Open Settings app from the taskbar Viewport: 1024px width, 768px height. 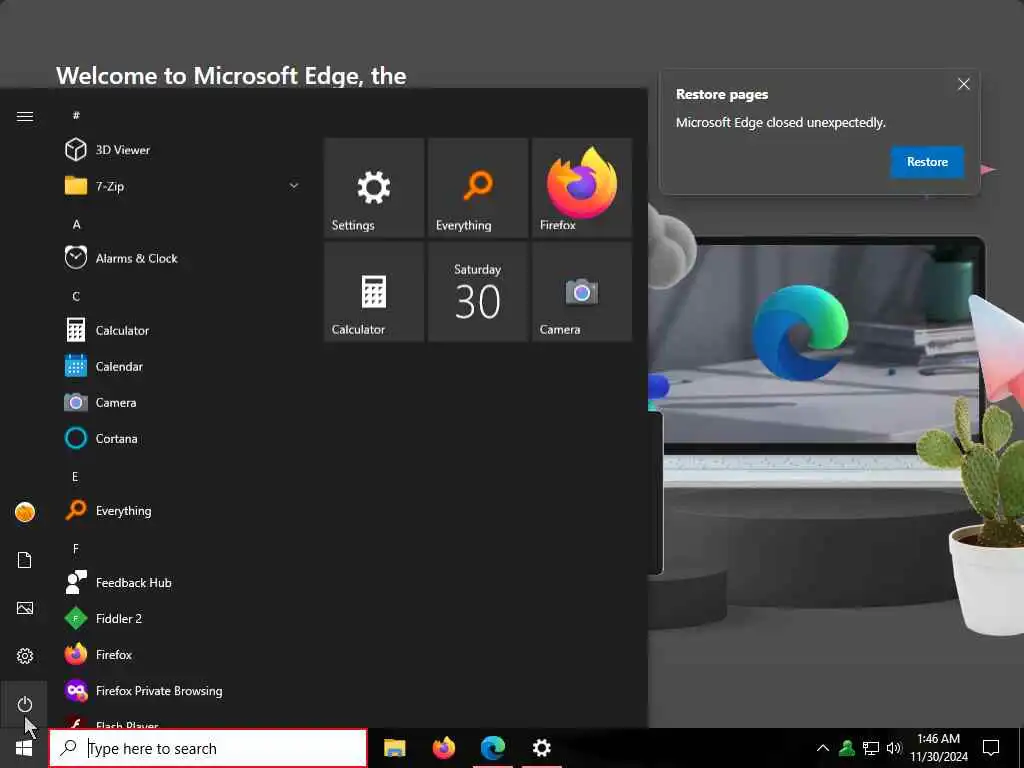[x=541, y=748]
